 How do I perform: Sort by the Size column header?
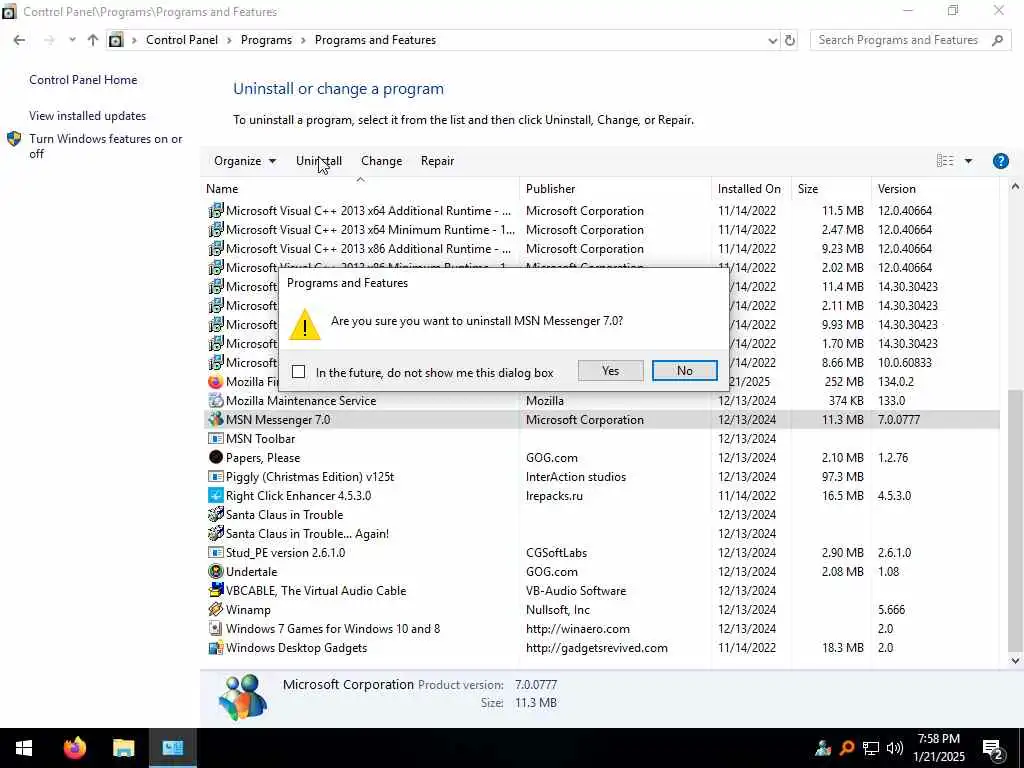(x=831, y=189)
